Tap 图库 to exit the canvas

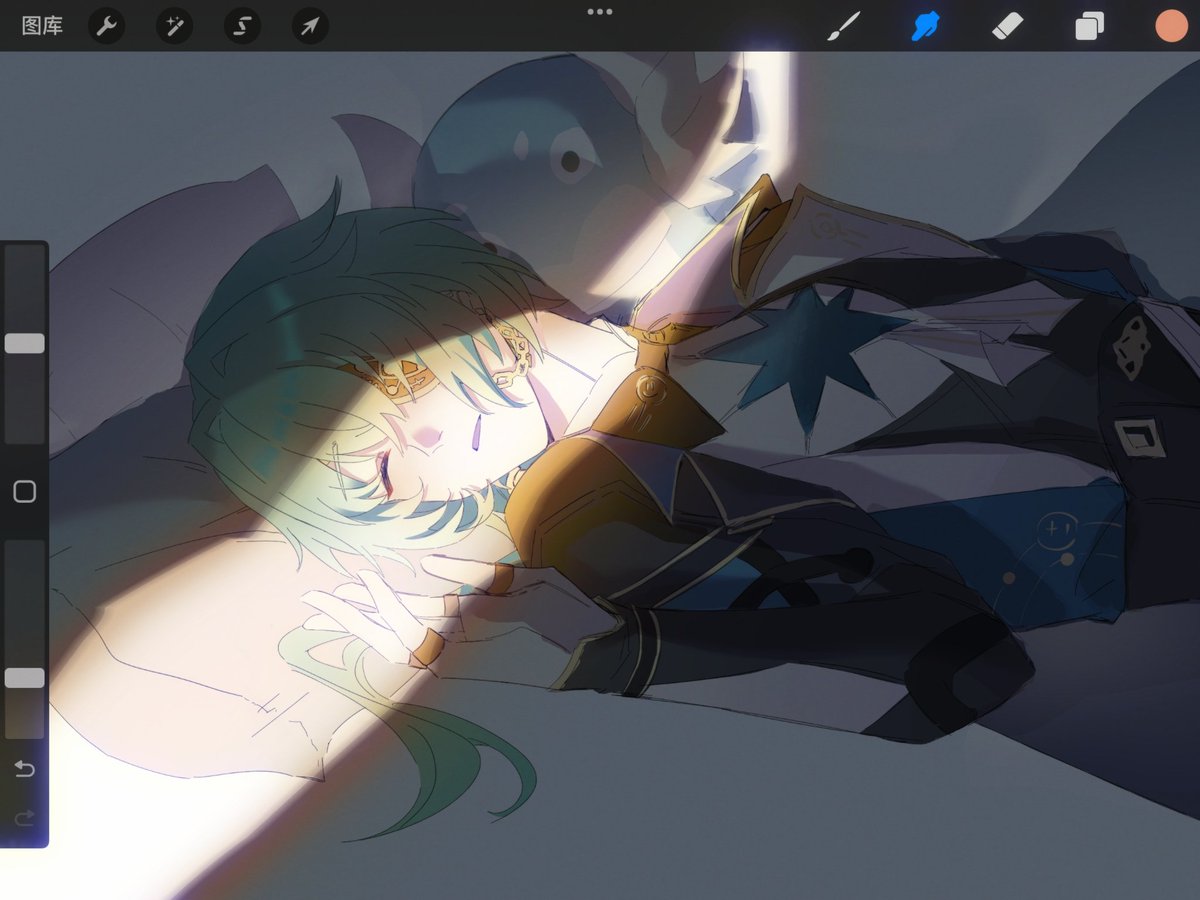[42, 26]
